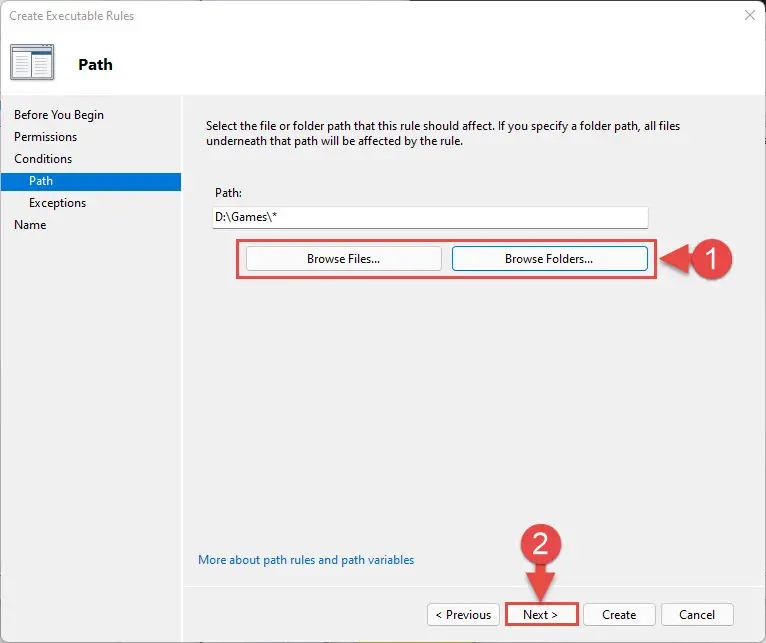Click into the Path text field
766x643 pixels.
click(x=430, y=217)
